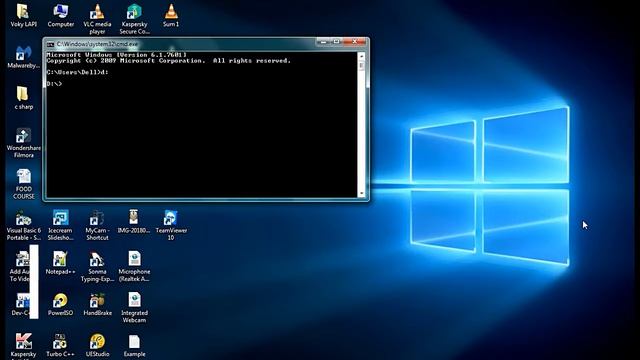Launch the Dev-C++ shortcut
640x360 pixels.
click(20, 304)
